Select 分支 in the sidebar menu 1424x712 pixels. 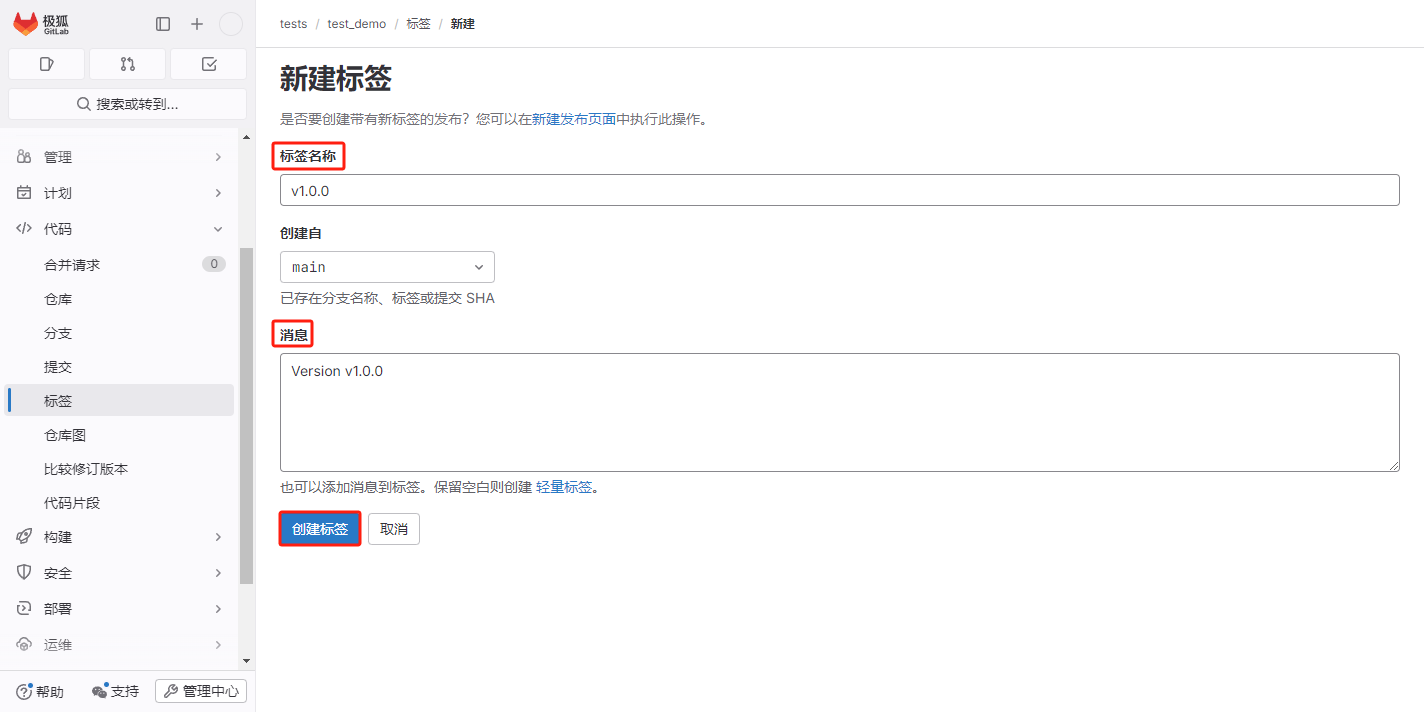coord(58,333)
